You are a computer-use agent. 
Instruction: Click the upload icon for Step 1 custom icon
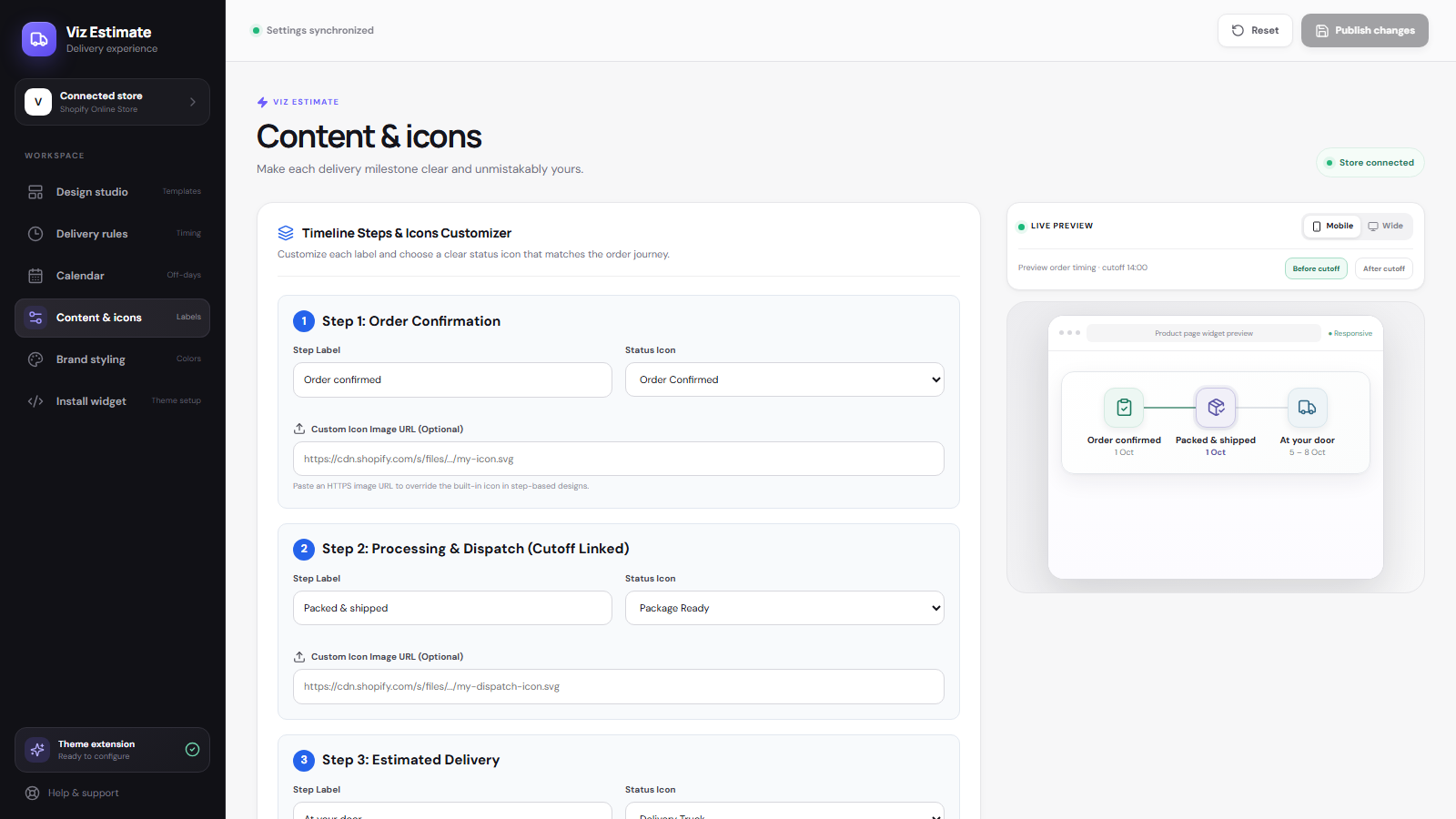[299, 429]
